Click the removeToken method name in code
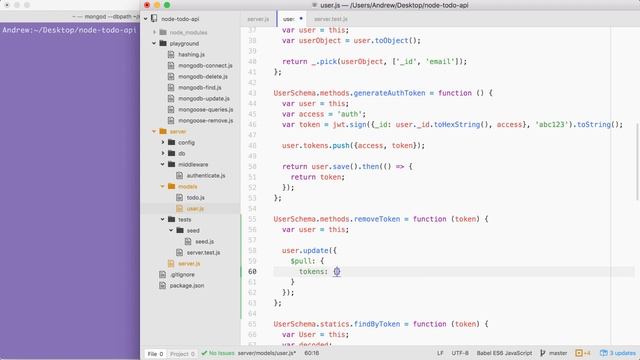640x360 pixels. (x=377, y=219)
